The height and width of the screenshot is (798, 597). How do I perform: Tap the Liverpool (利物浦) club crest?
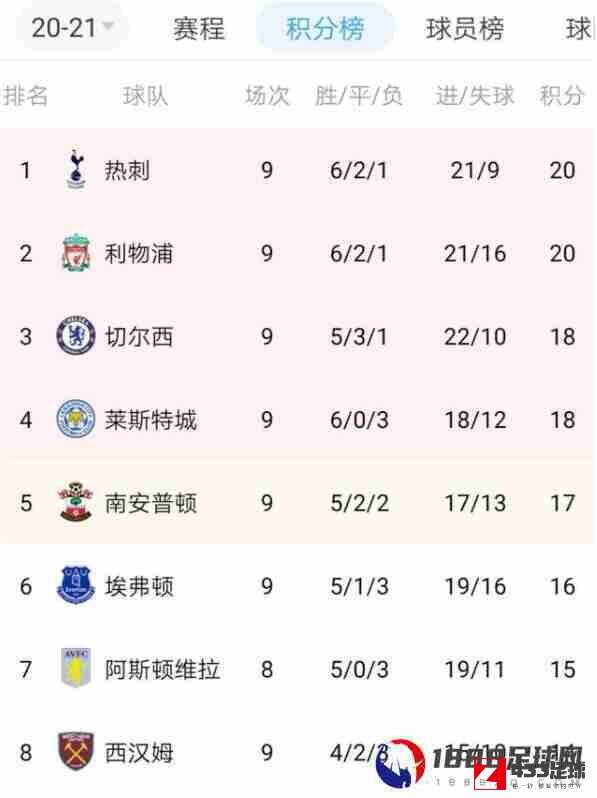76,253
